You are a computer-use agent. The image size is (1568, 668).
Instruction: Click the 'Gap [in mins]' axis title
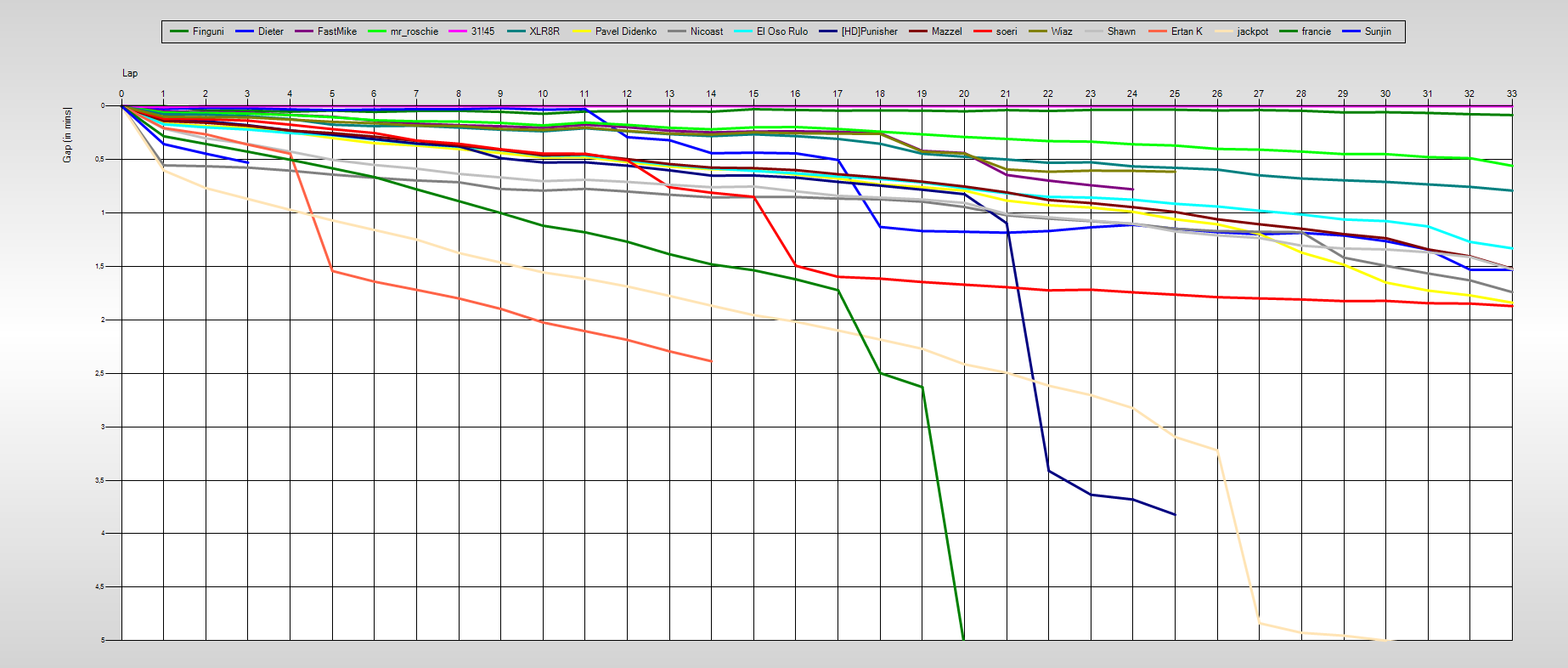click(x=68, y=135)
